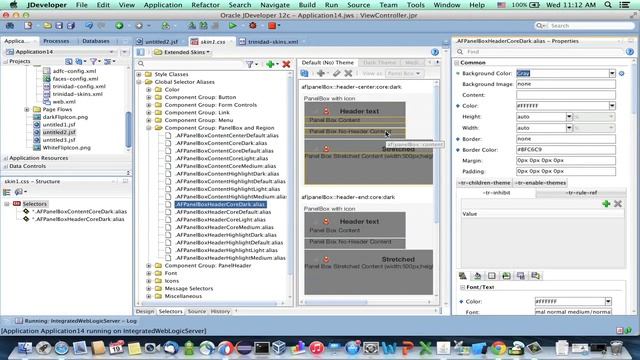
Task: Click the red Terminate stop icon
Action: pyautogui.click(x=272, y=26)
